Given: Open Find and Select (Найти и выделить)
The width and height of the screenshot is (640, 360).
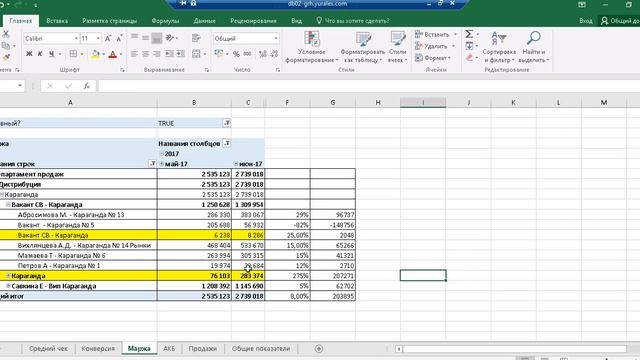Looking at the screenshot, I should point(534,47).
